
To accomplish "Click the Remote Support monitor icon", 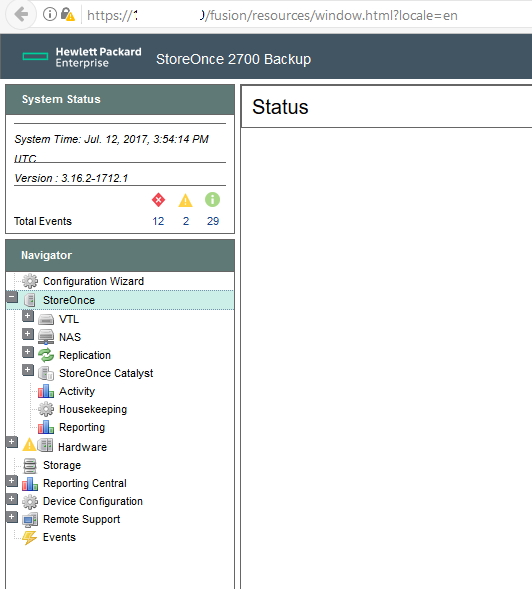I will [x=30, y=520].
